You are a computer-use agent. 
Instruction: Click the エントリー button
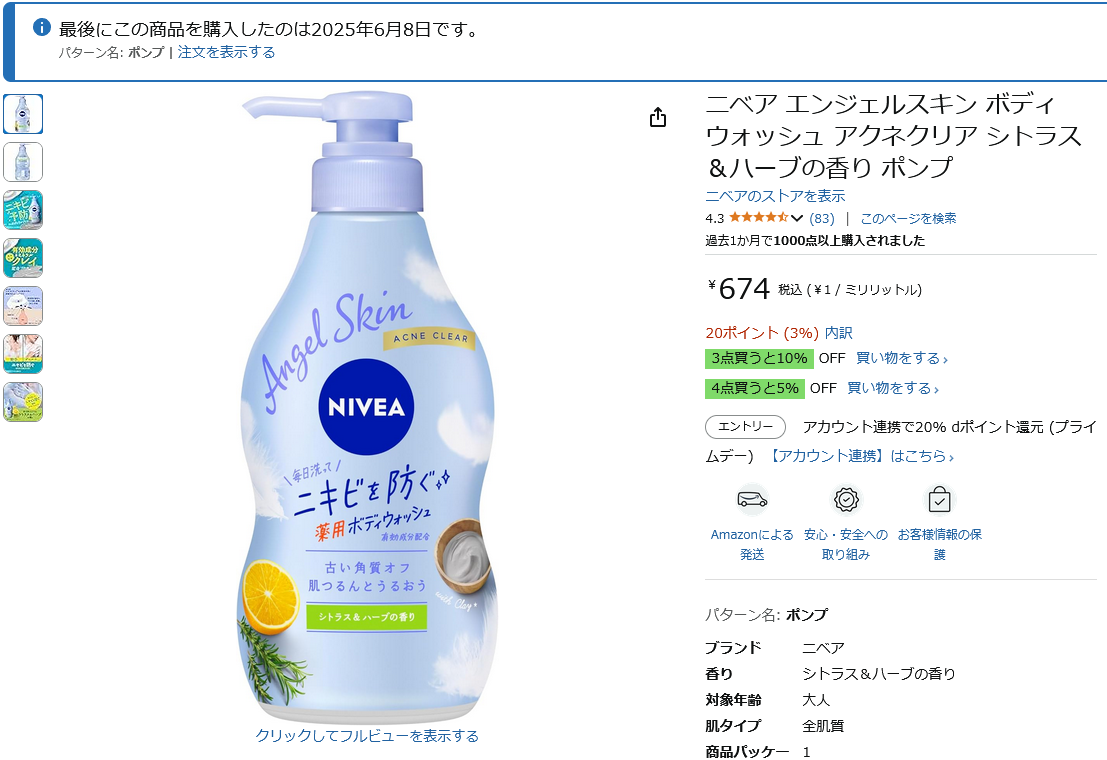pos(746,427)
